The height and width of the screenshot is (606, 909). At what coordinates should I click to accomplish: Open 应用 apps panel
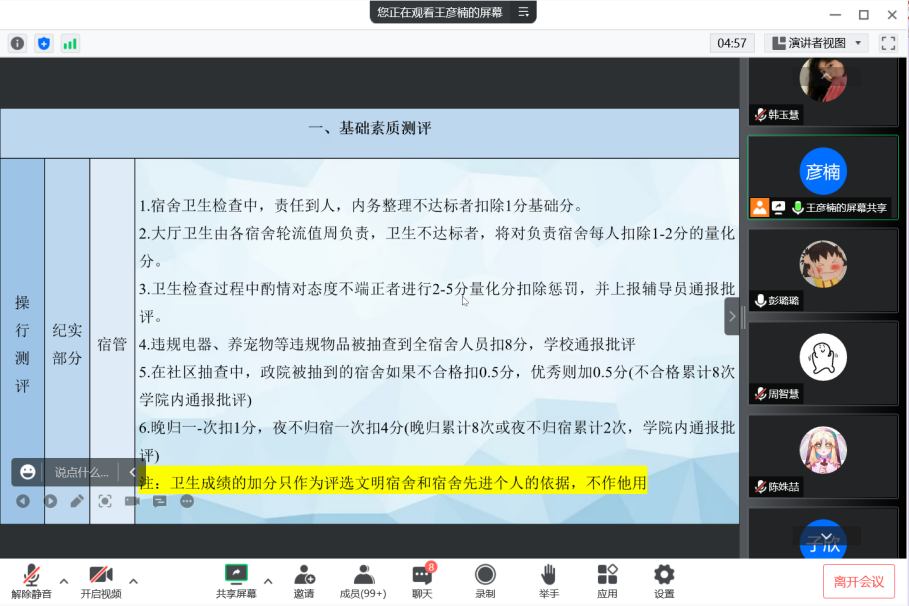point(607,580)
